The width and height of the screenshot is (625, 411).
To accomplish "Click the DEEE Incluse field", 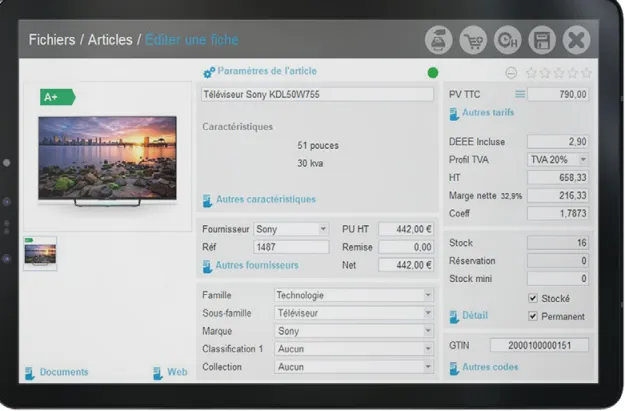I will pos(558,142).
